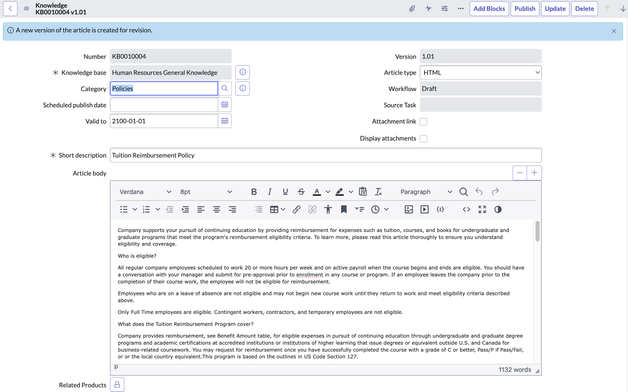Open calendar picker for Valid to
Screen dimensions: 628x392
225,121
